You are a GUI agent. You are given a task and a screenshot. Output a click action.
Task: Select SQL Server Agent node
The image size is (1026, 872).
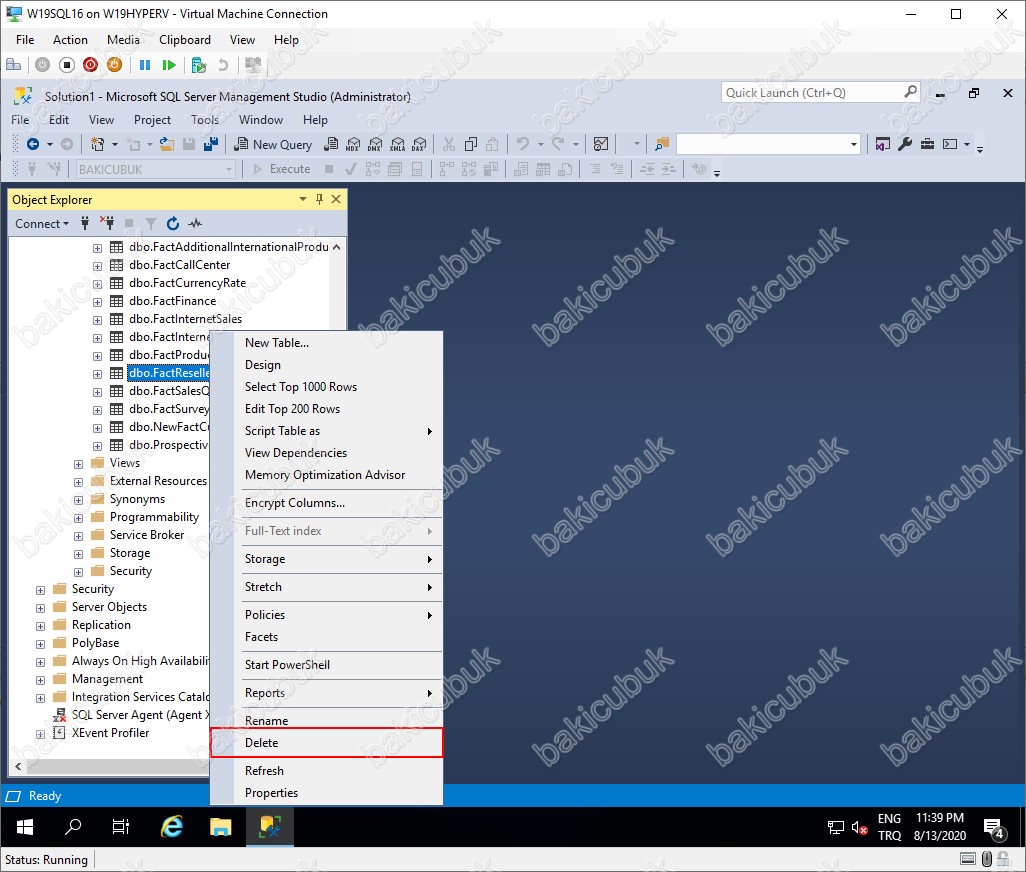140,715
